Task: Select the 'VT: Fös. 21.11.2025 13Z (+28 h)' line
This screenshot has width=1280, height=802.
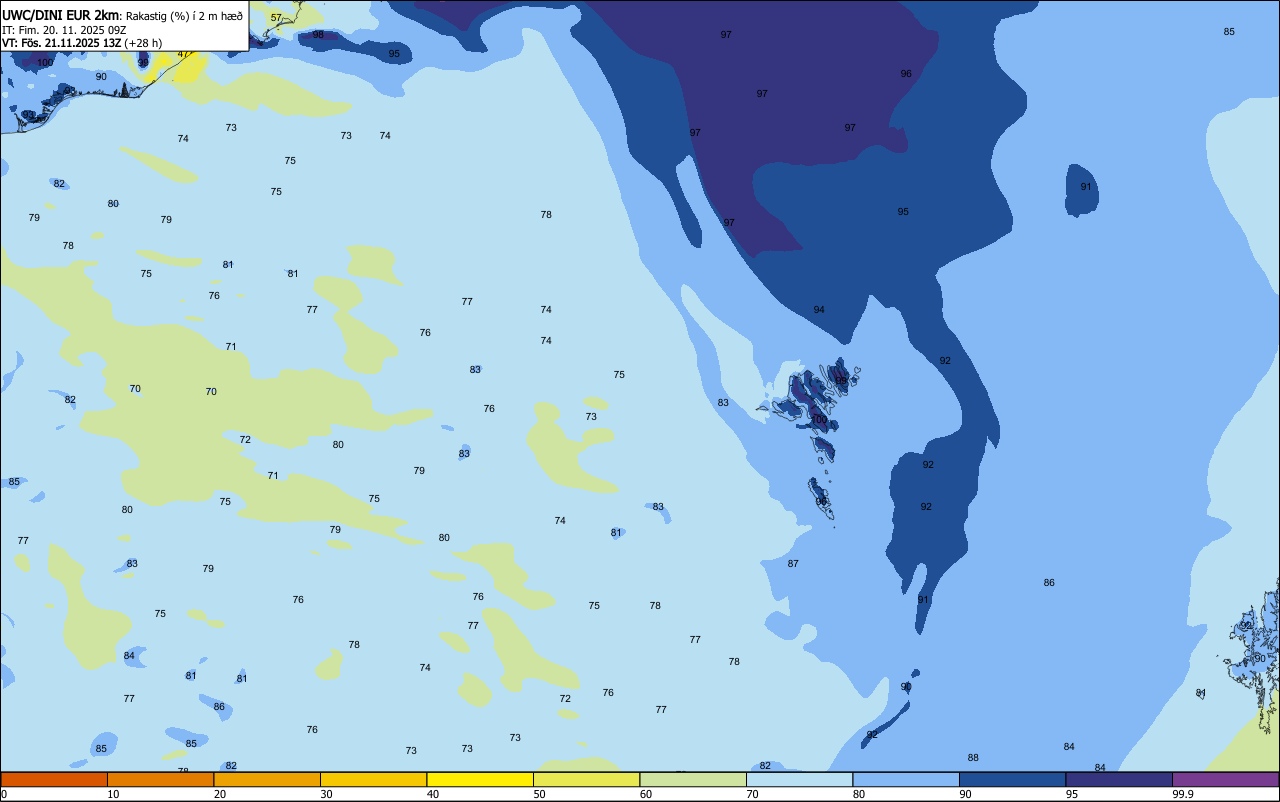Action: pos(82,43)
